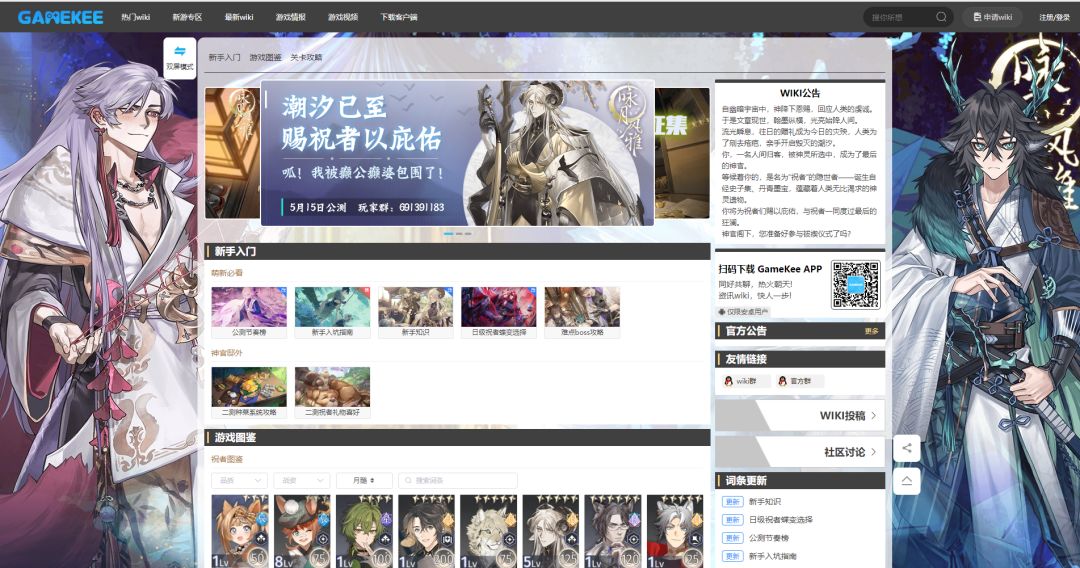Open 公测节奏榜 in 词条更新 list
The height and width of the screenshot is (568, 1080).
[769, 538]
